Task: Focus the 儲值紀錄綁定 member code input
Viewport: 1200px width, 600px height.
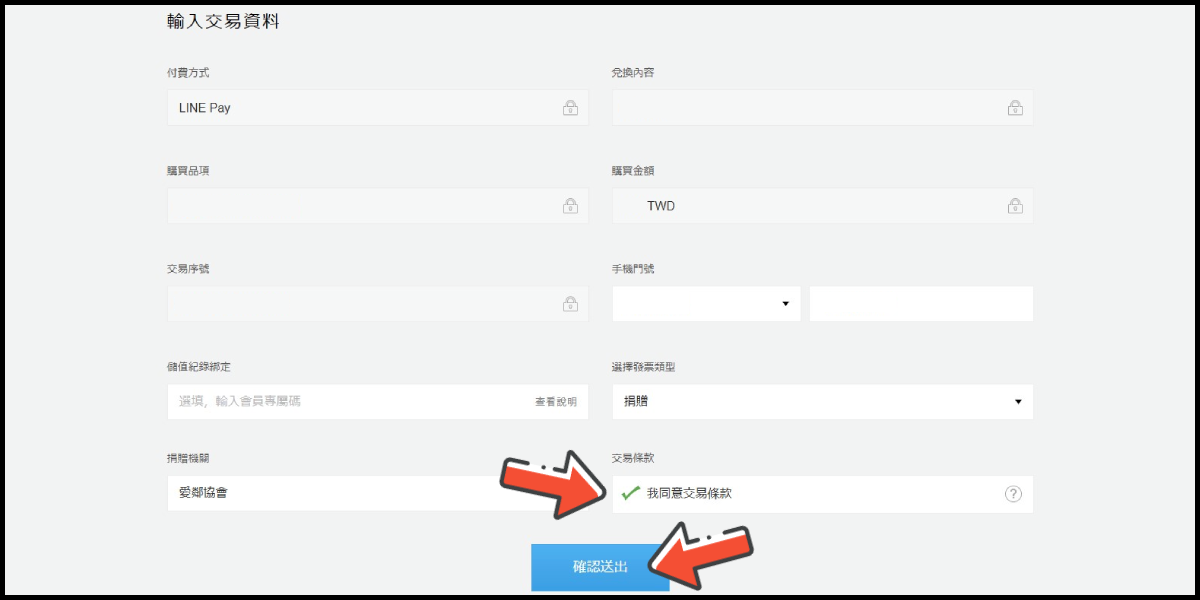Action: point(378,402)
